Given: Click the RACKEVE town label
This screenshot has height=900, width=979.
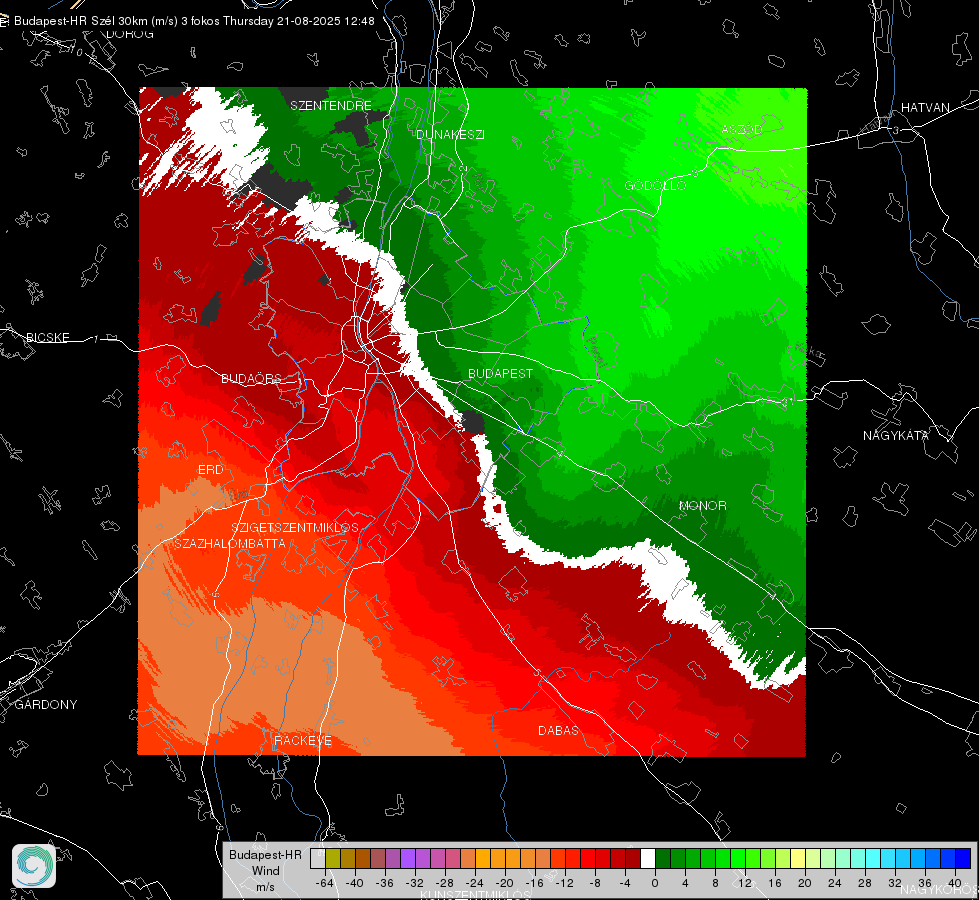Looking at the screenshot, I should 303,741.
